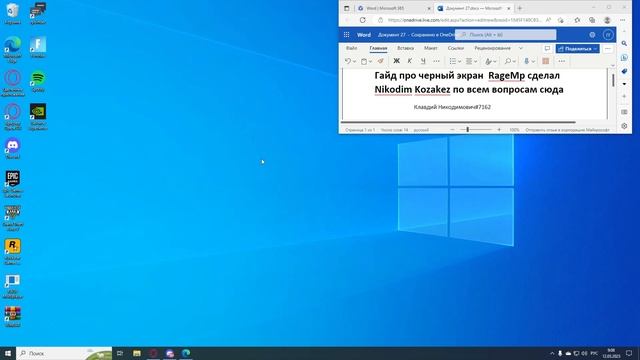Viewport: 640px width, 360px height.
Task: Click the Word search box
Action: point(505,35)
